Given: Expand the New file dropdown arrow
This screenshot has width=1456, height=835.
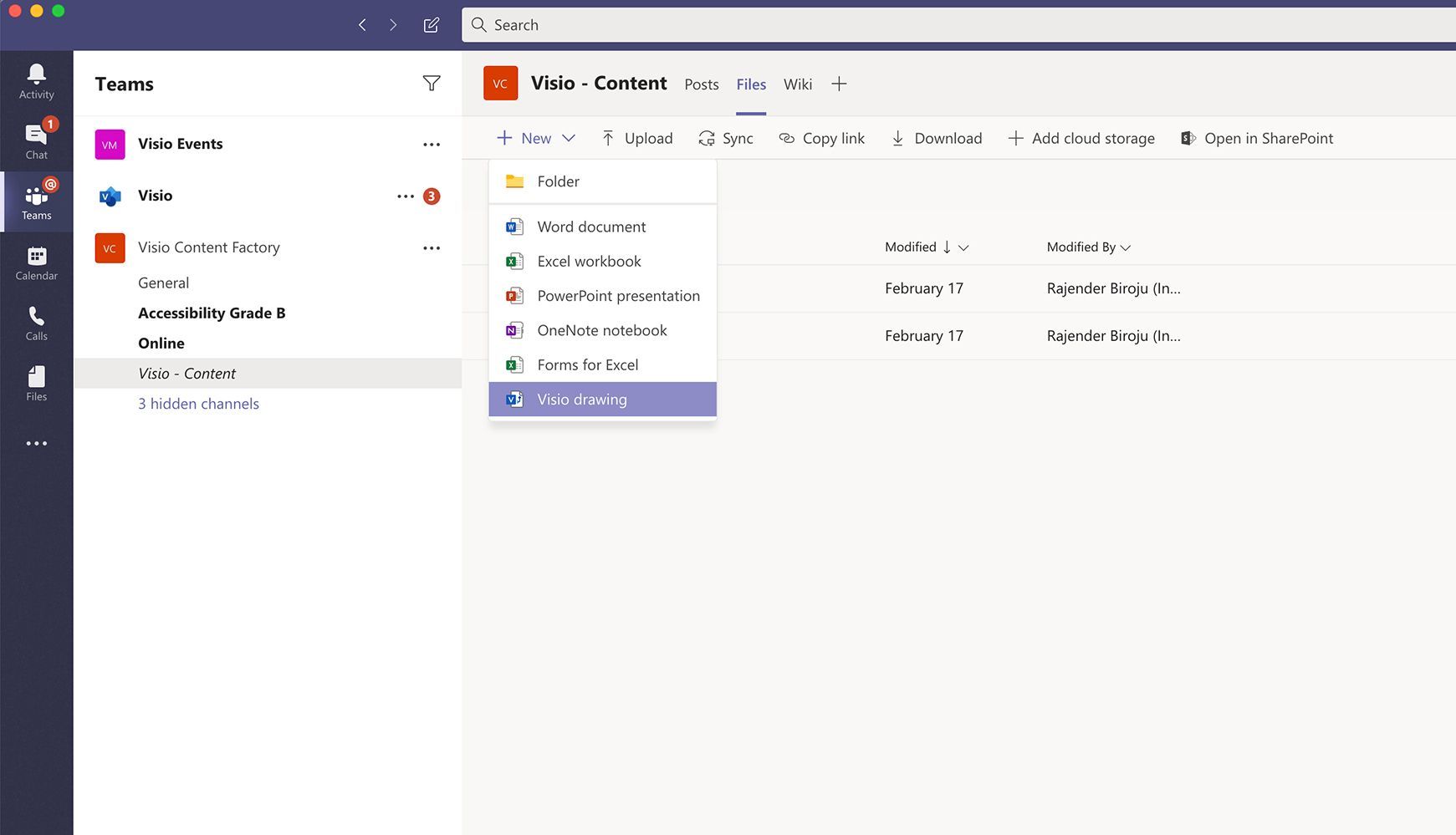Looking at the screenshot, I should click(570, 138).
